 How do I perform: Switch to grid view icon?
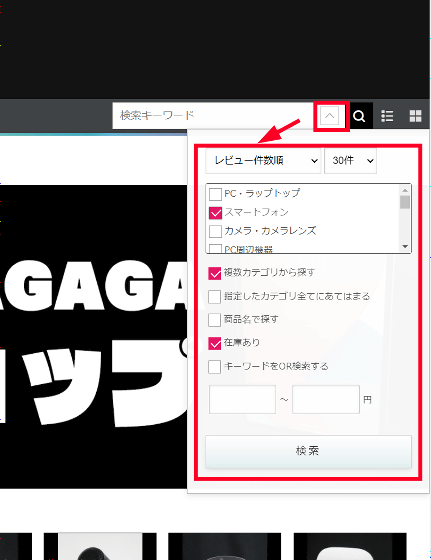click(x=415, y=116)
